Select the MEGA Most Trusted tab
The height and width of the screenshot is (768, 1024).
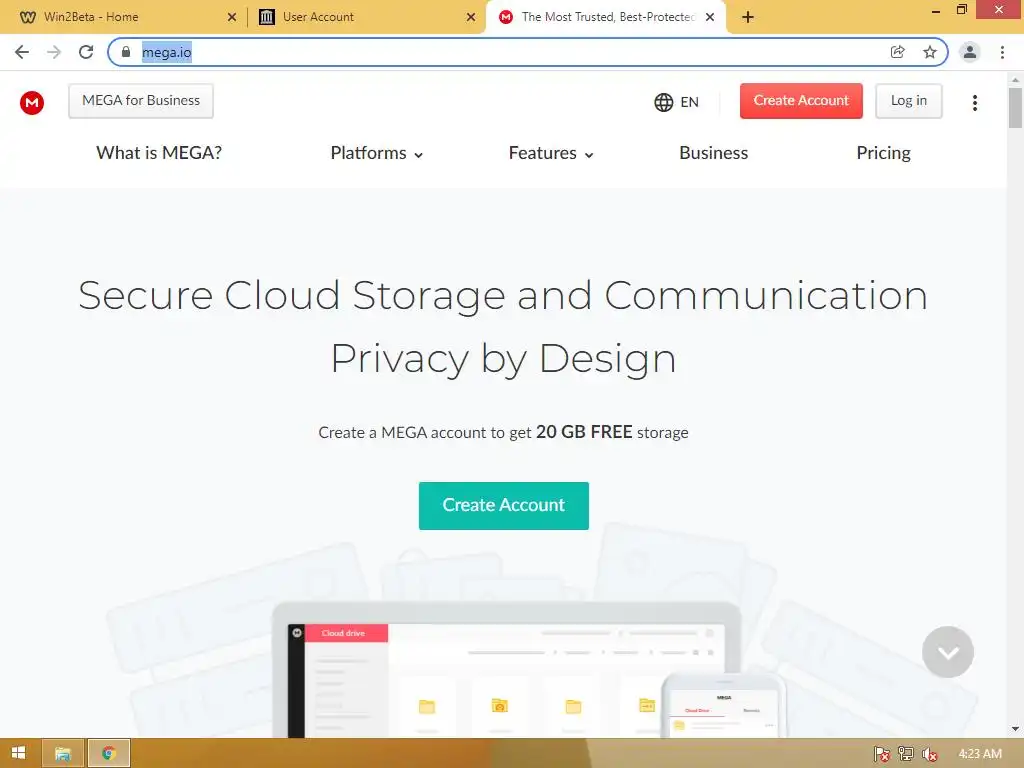[607, 17]
